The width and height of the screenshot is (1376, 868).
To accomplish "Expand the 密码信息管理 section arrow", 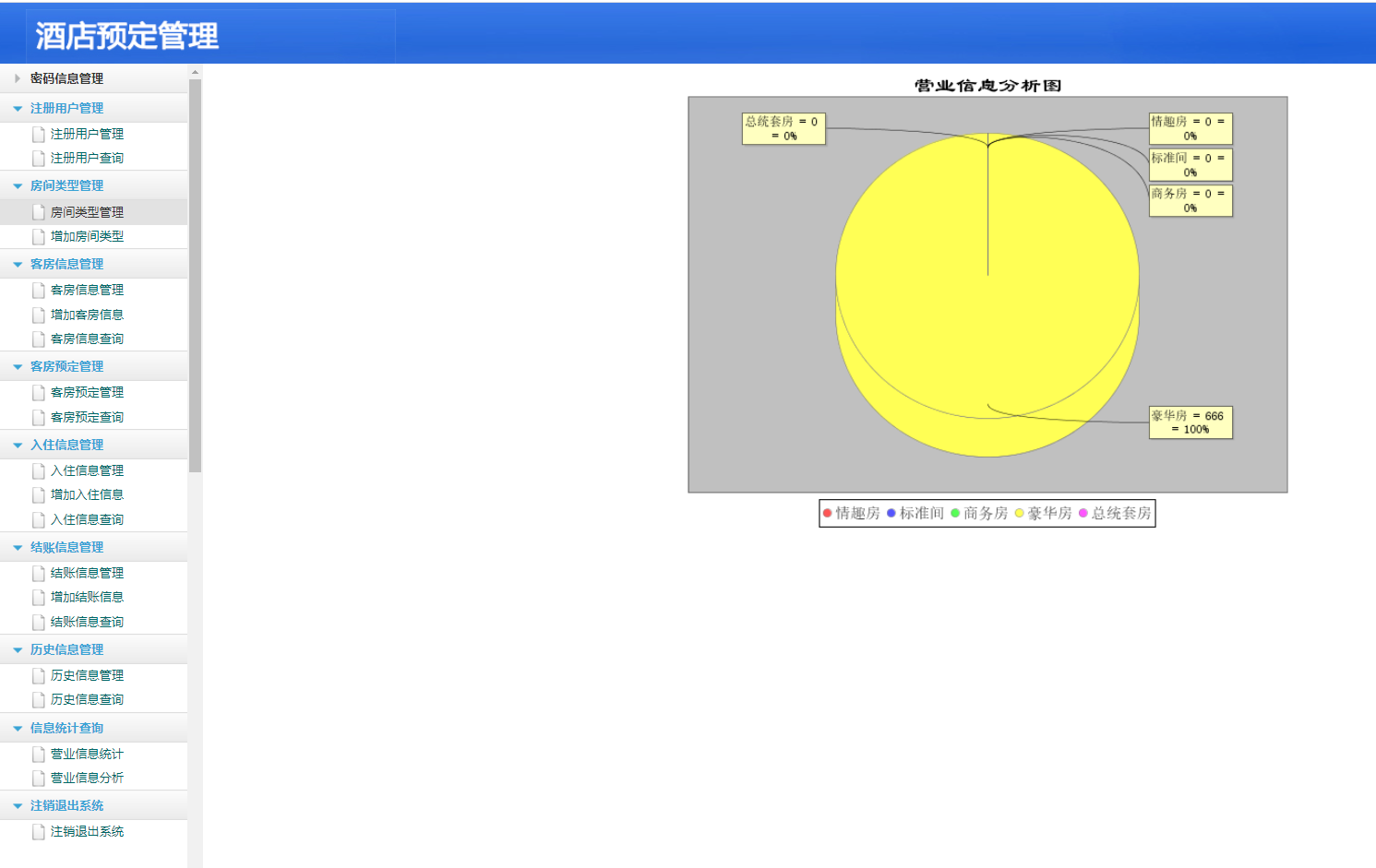I will [18, 78].
